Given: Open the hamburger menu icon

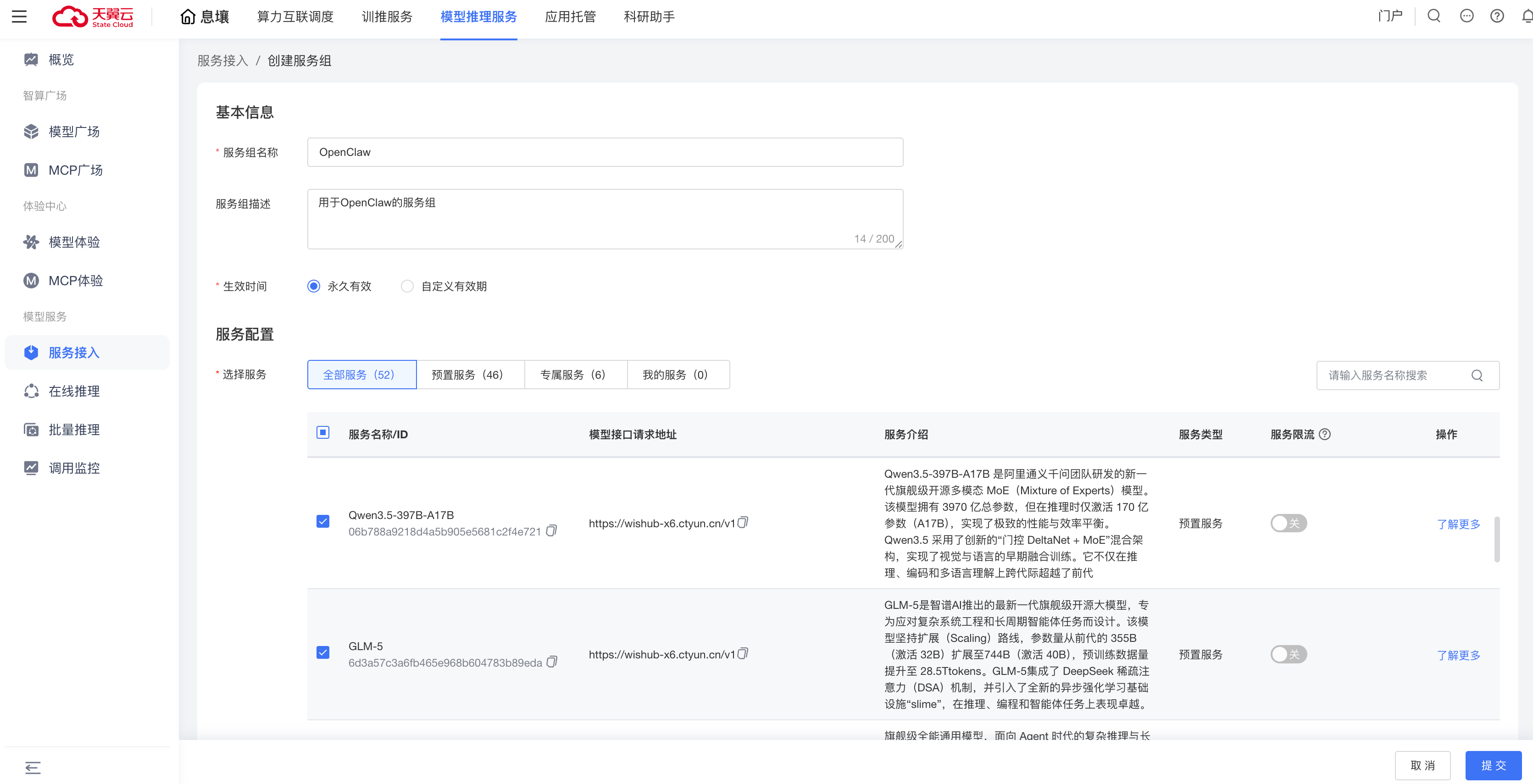Looking at the screenshot, I should [19, 17].
